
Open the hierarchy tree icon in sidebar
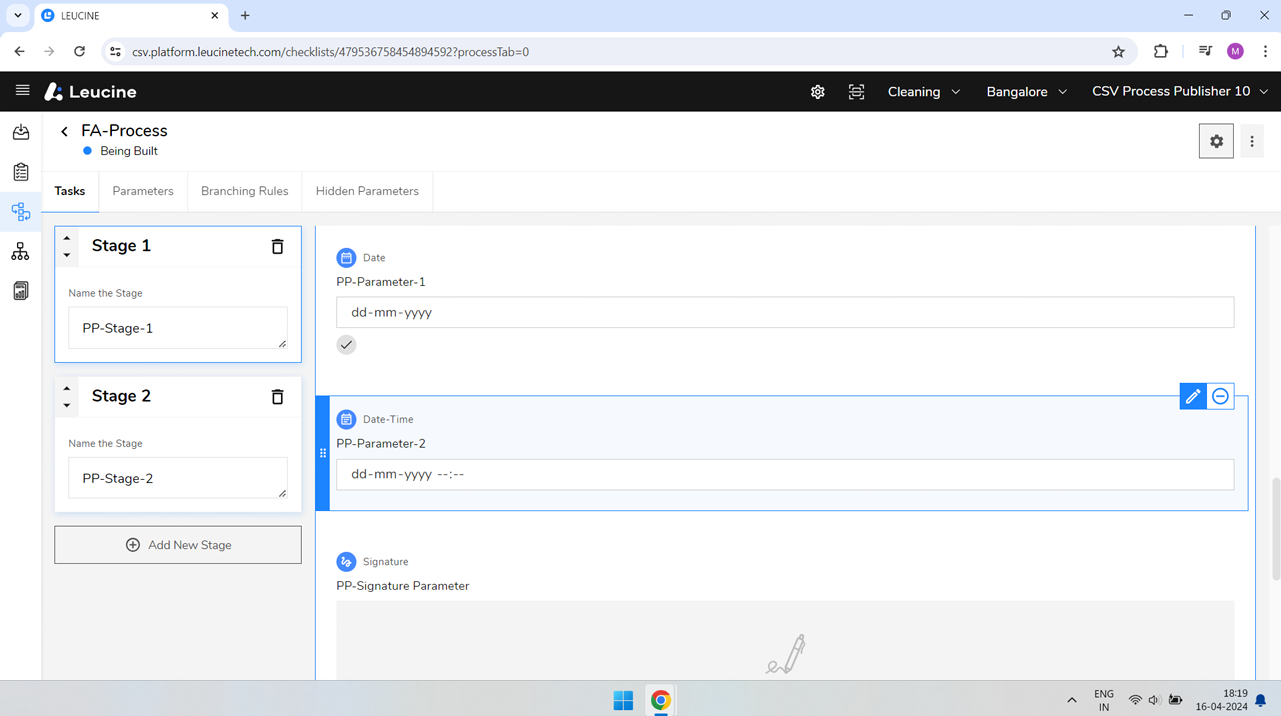coord(21,252)
